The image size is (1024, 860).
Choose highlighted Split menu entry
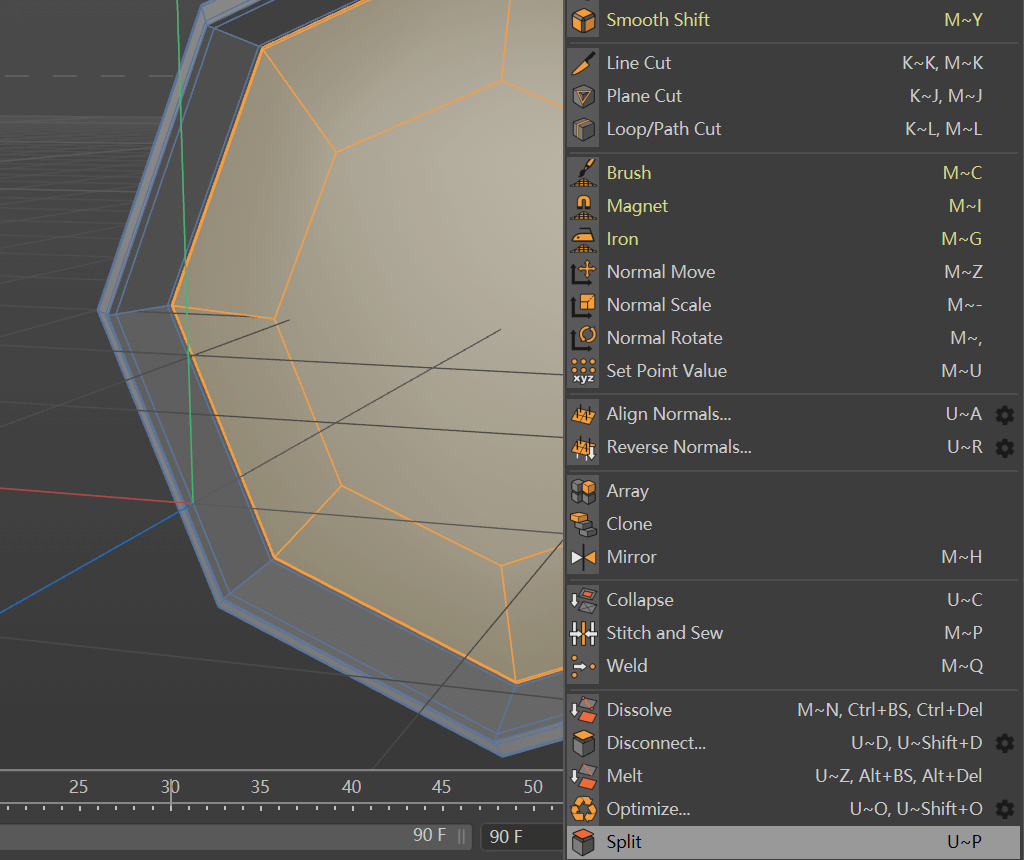point(793,842)
